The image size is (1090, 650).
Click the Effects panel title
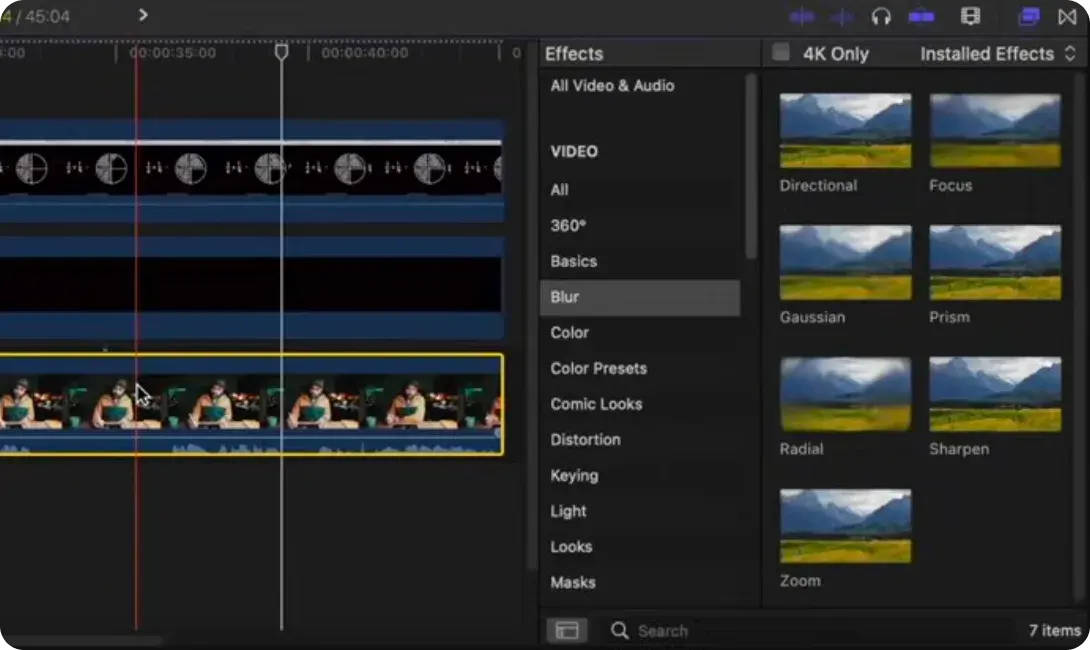(x=574, y=54)
